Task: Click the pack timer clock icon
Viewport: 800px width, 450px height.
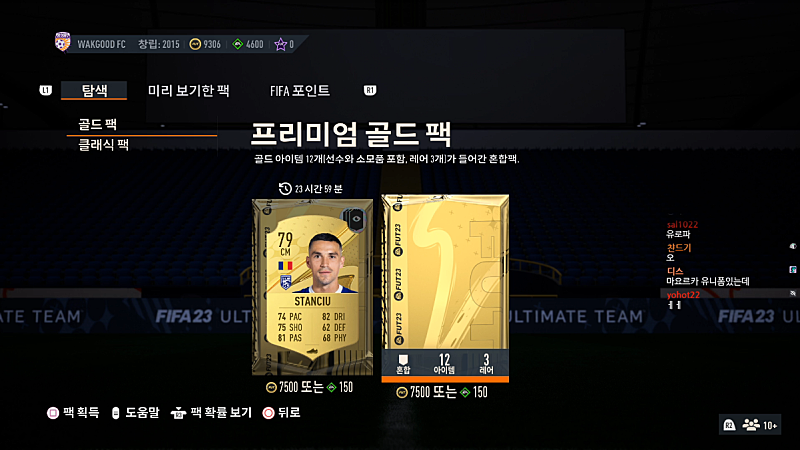Action: pos(285,189)
